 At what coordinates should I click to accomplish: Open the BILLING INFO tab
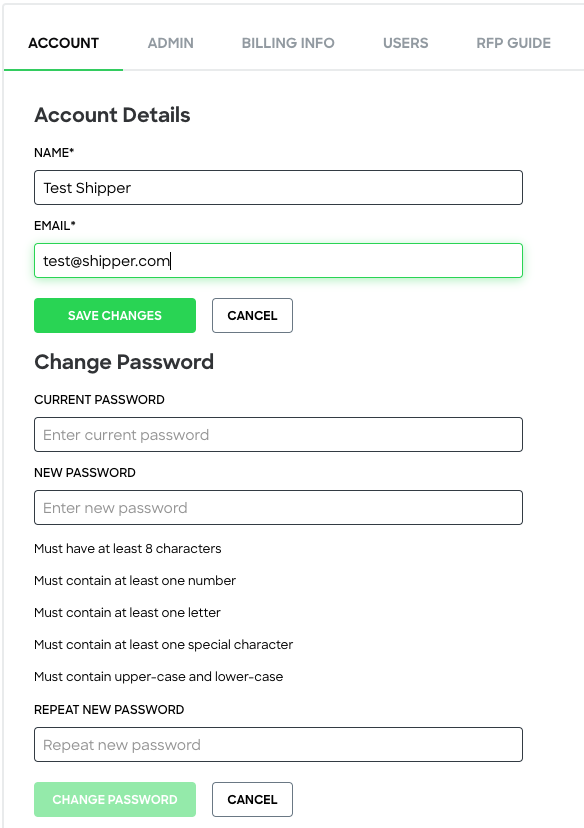288,43
